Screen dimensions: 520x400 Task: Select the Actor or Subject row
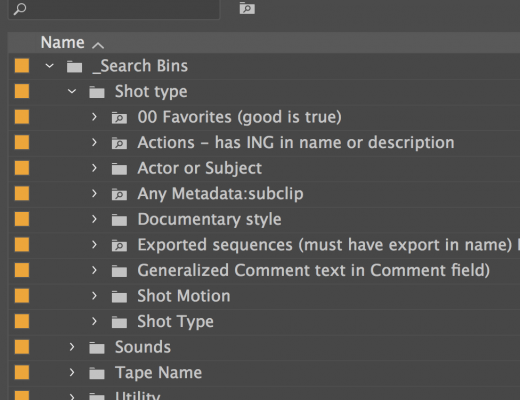coord(200,169)
